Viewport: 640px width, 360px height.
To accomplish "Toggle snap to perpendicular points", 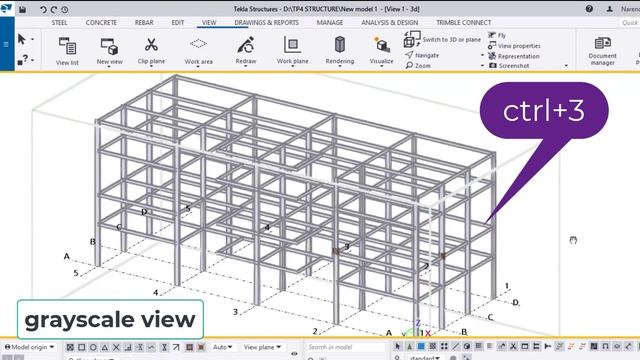I will [128, 347].
